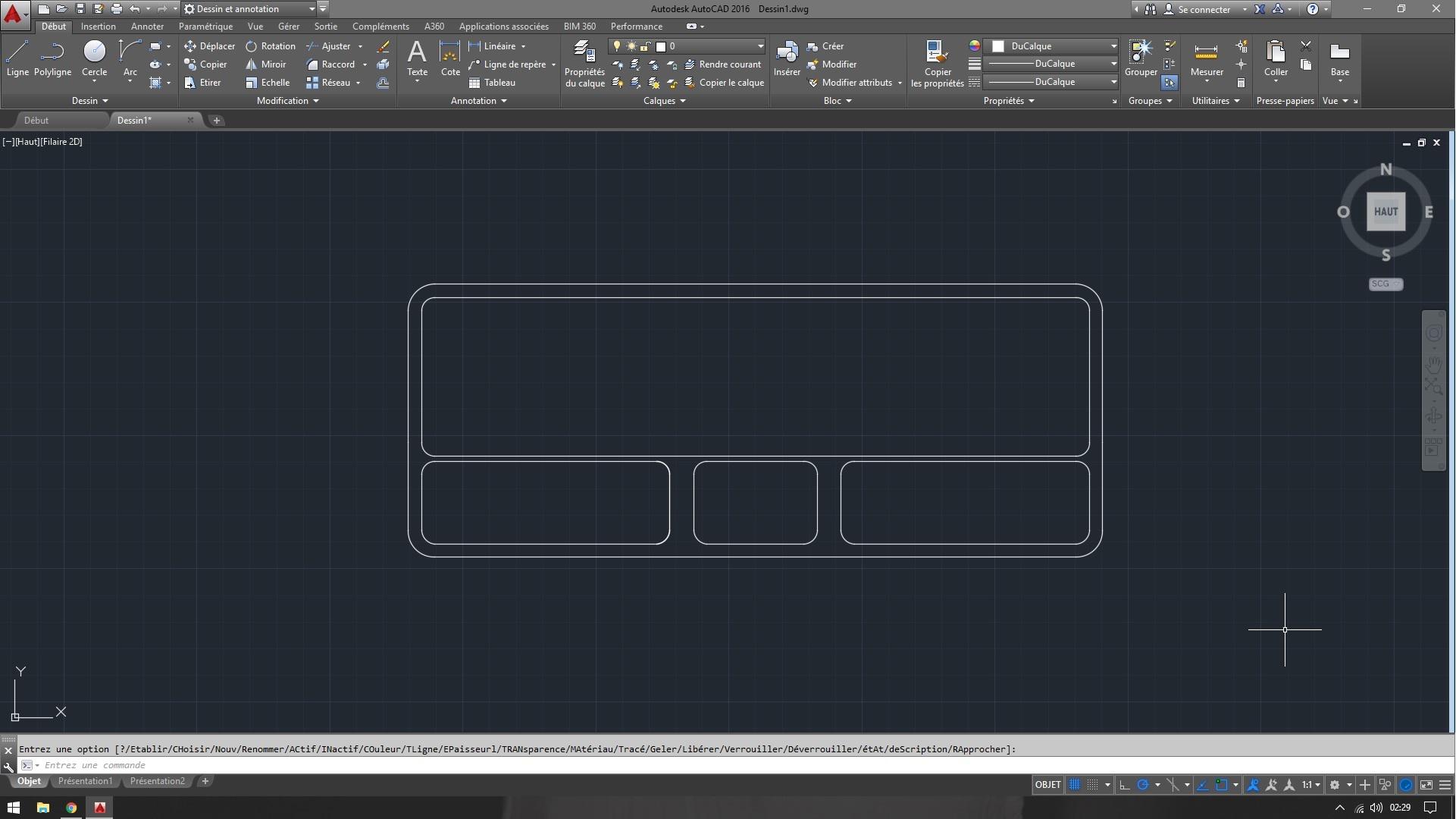
Task: Toggle ortho mode in status bar
Action: pos(1125,785)
